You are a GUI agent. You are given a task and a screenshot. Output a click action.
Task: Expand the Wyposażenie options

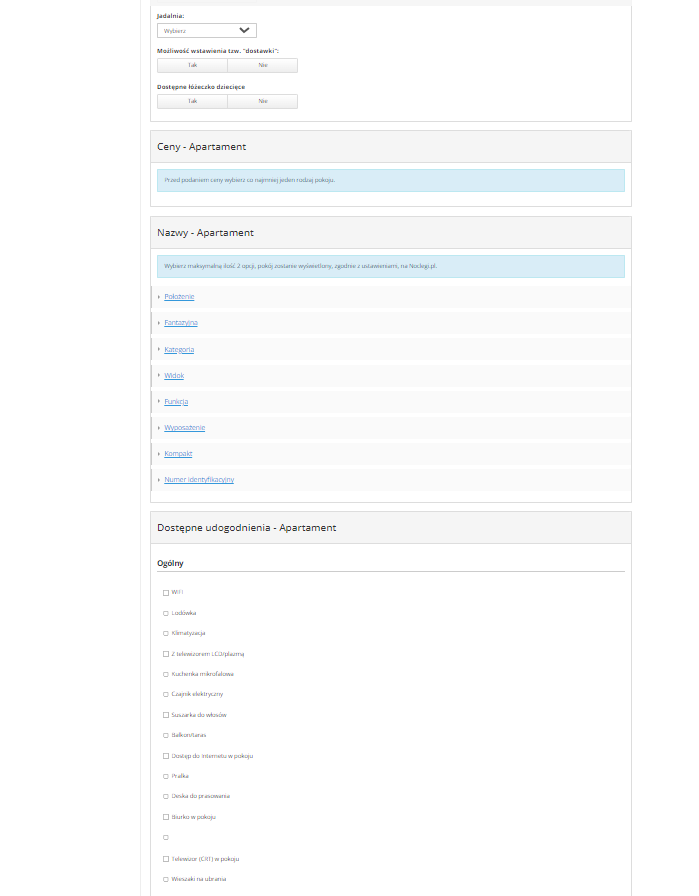pyautogui.click(x=184, y=427)
